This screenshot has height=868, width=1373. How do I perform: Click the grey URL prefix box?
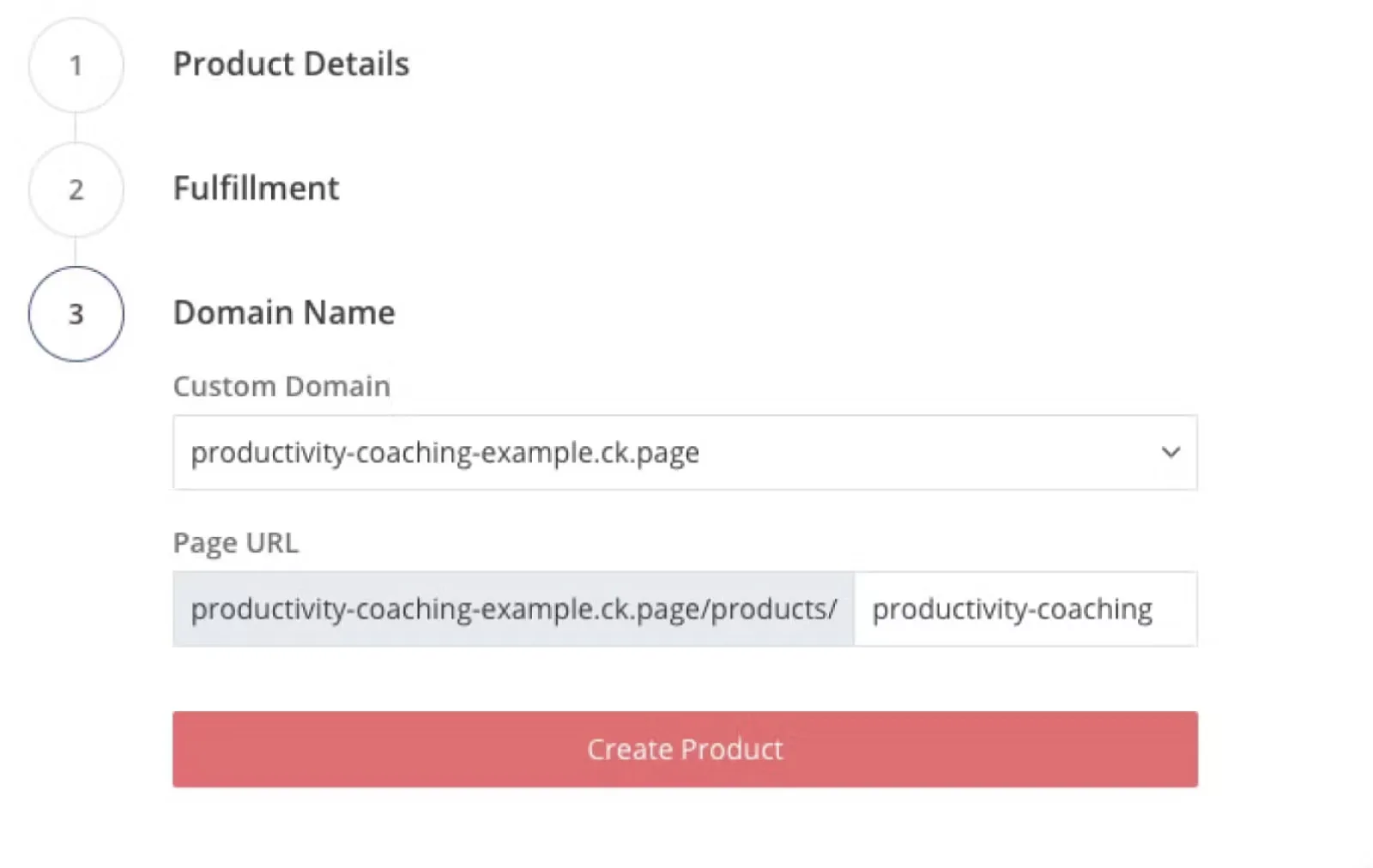513,609
